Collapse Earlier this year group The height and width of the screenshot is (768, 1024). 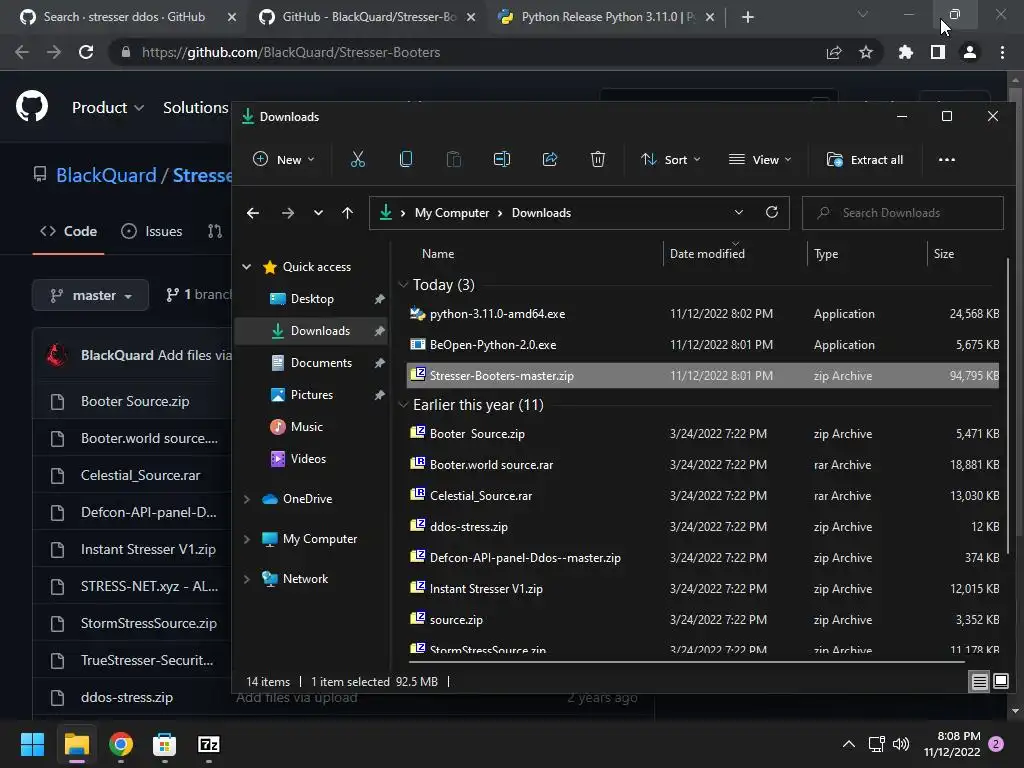[403, 404]
